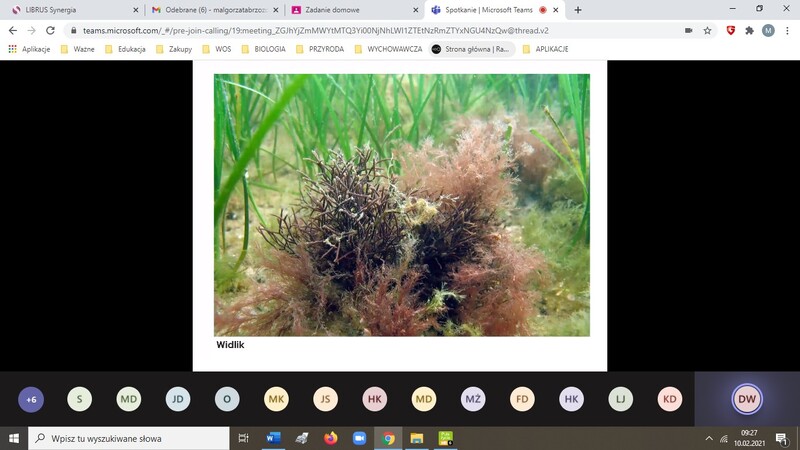The width and height of the screenshot is (800, 450).
Task: Open the Zoom app in the taskbar
Action: (x=360, y=438)
